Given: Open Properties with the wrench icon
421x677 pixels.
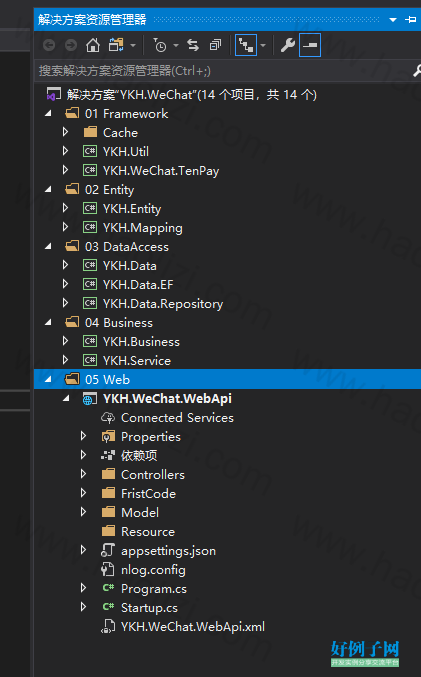Looking at the screenshot, I should pyautogui.click(x=288, y=45).
